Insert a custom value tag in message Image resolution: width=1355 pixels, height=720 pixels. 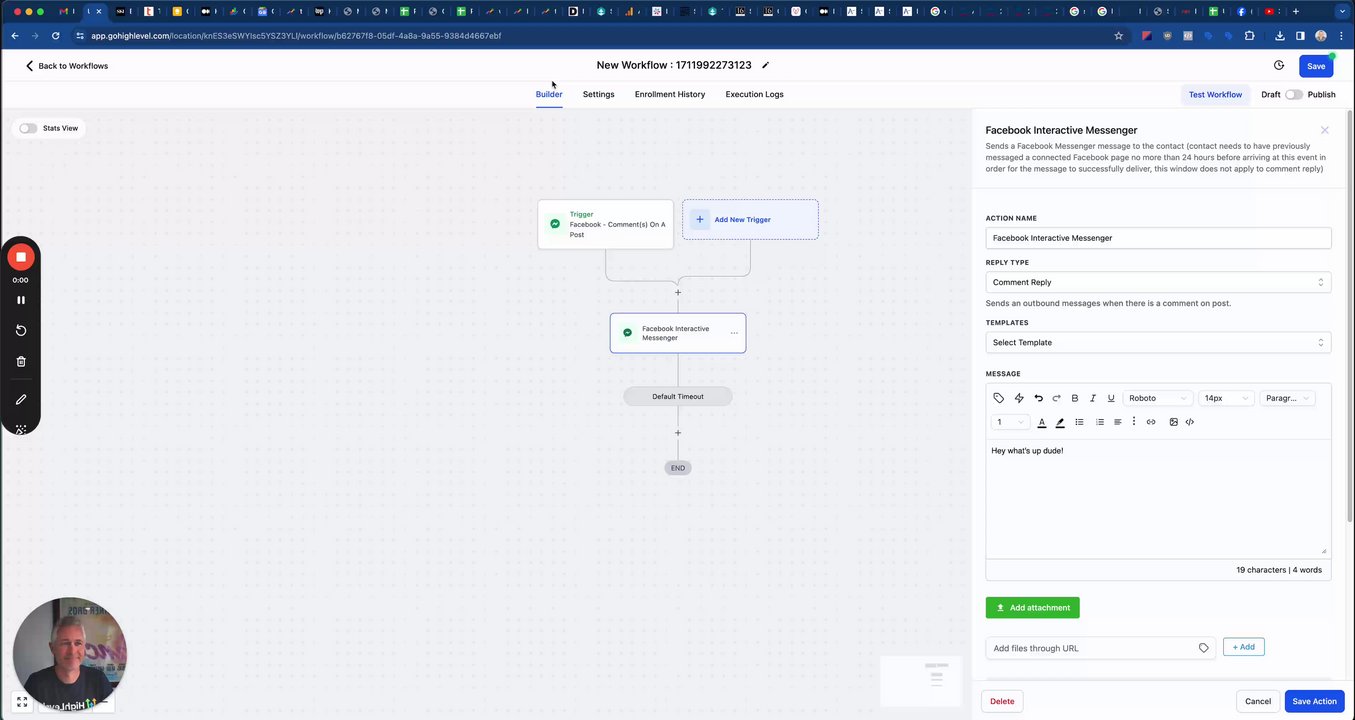point(998,398)
